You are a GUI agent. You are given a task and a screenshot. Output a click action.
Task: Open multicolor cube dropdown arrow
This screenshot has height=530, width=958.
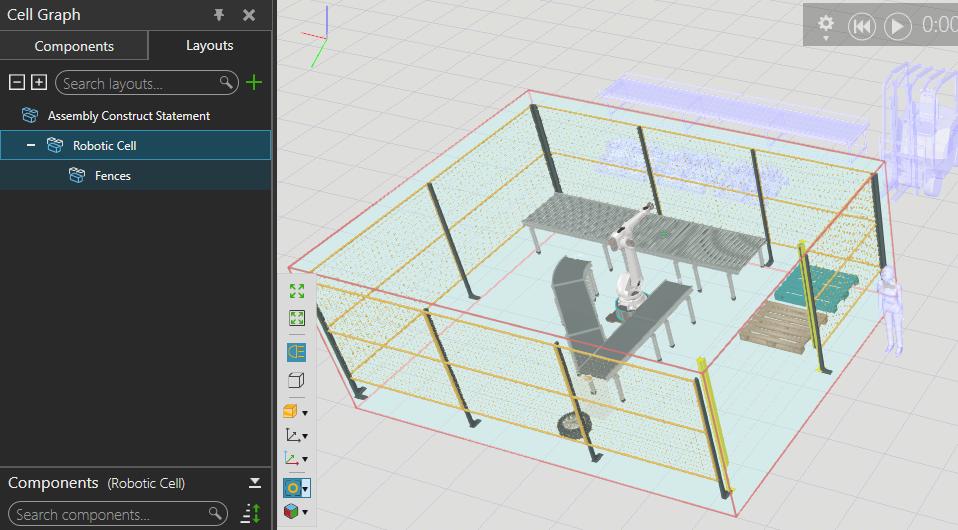pyautogui.click(x=305, y=512)
